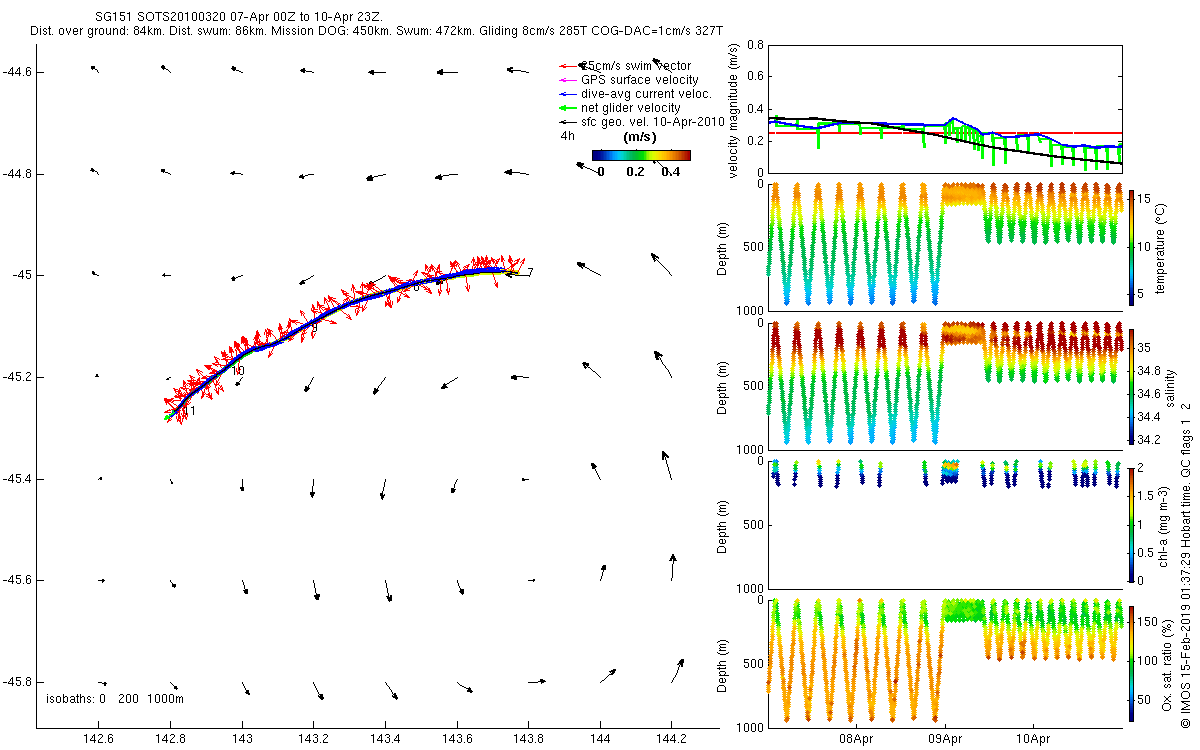Click the velocity (m/s) color bar
This screenshot has width=1200, height=750.
tap(641, 155)
